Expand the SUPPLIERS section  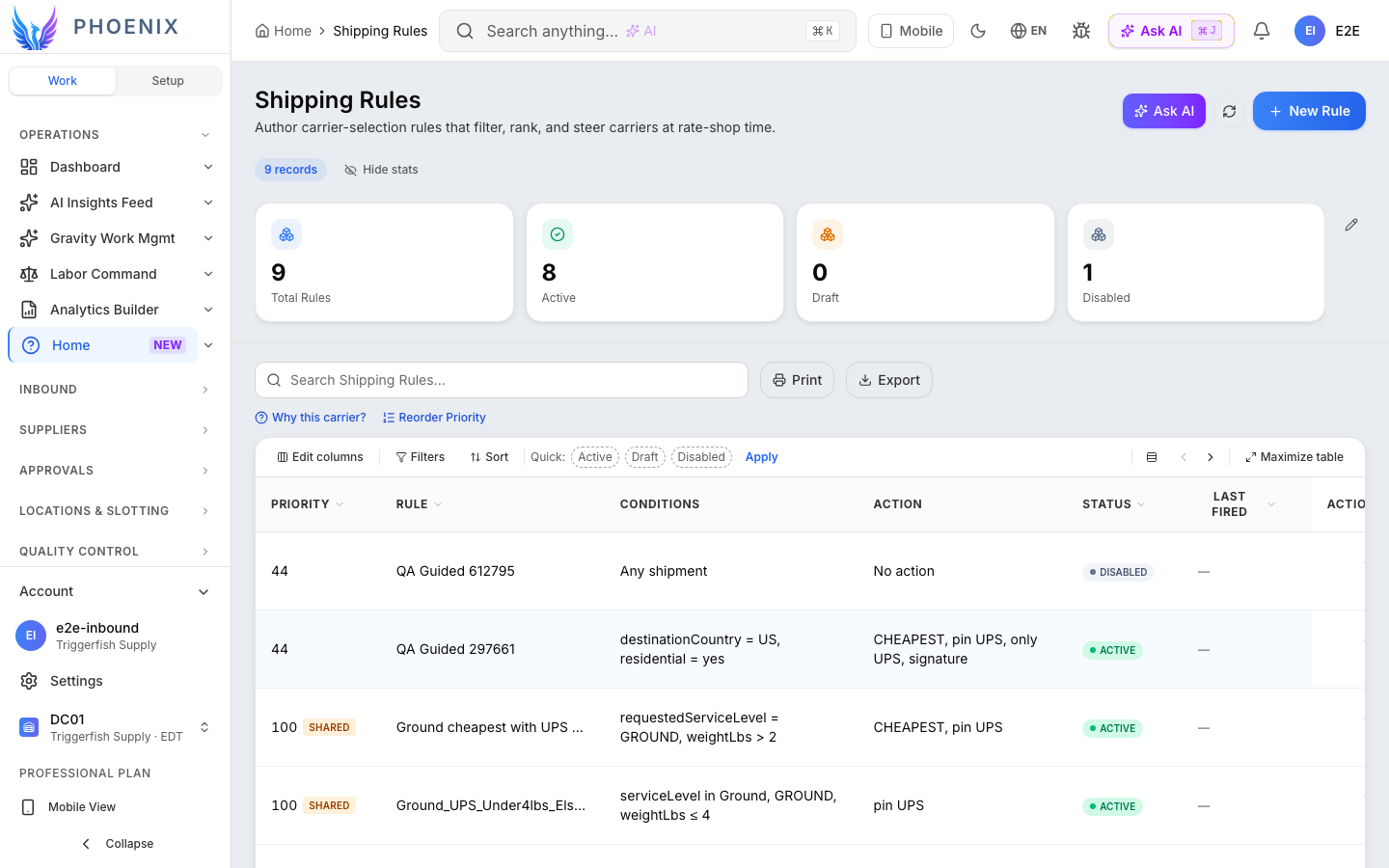[115, 430]
